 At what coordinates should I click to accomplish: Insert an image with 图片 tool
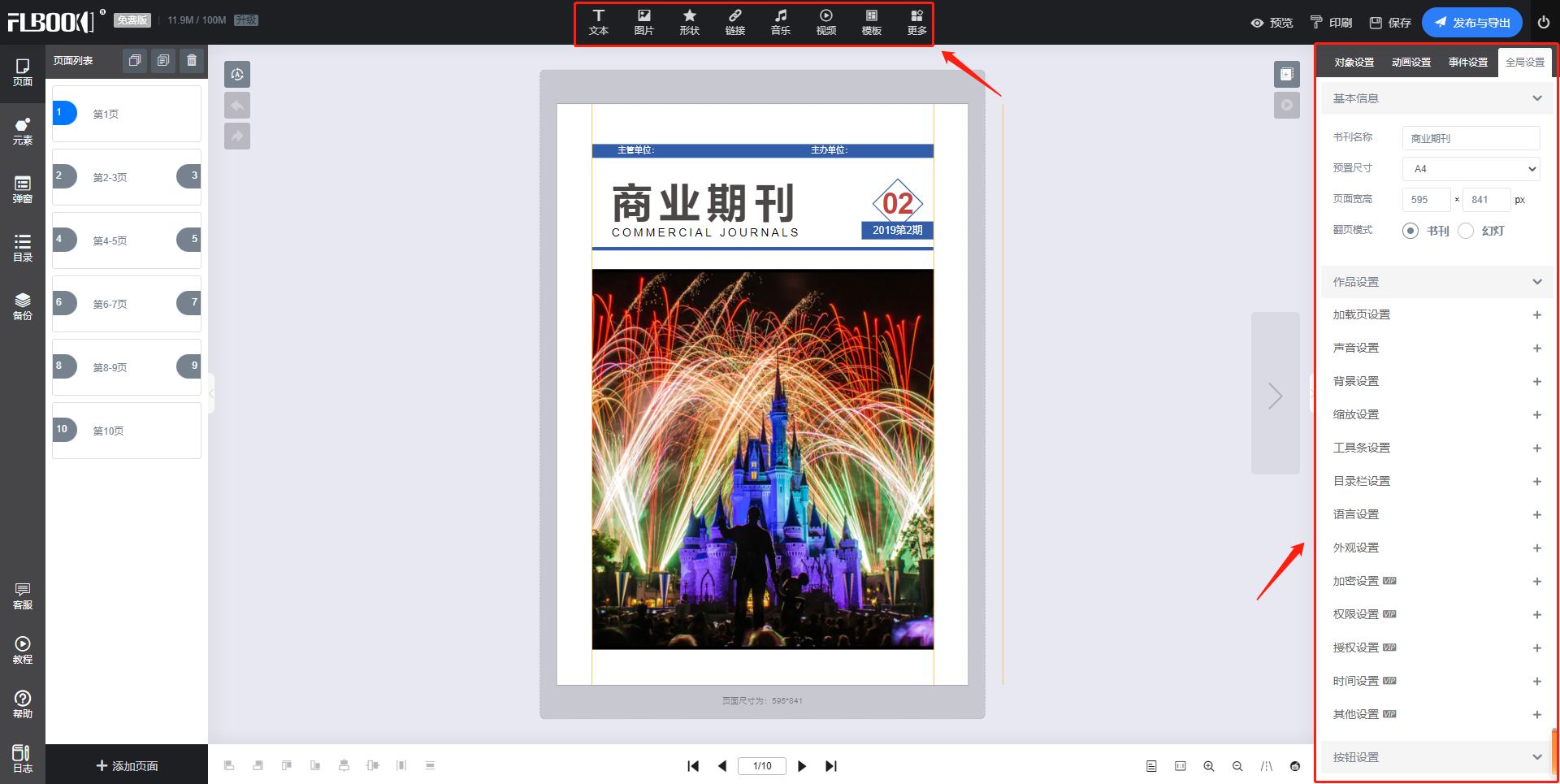644,23
